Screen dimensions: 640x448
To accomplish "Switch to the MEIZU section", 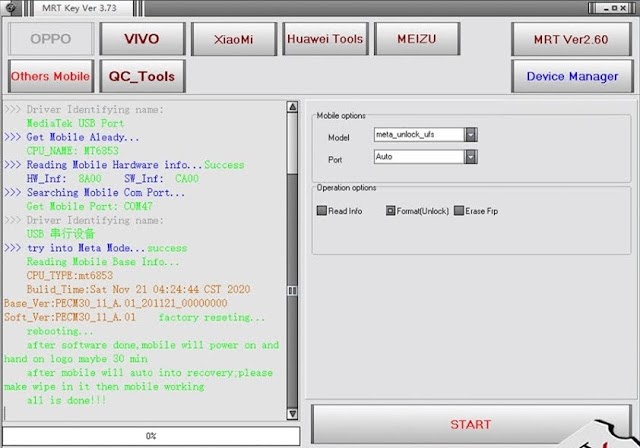I will (417, 39).
